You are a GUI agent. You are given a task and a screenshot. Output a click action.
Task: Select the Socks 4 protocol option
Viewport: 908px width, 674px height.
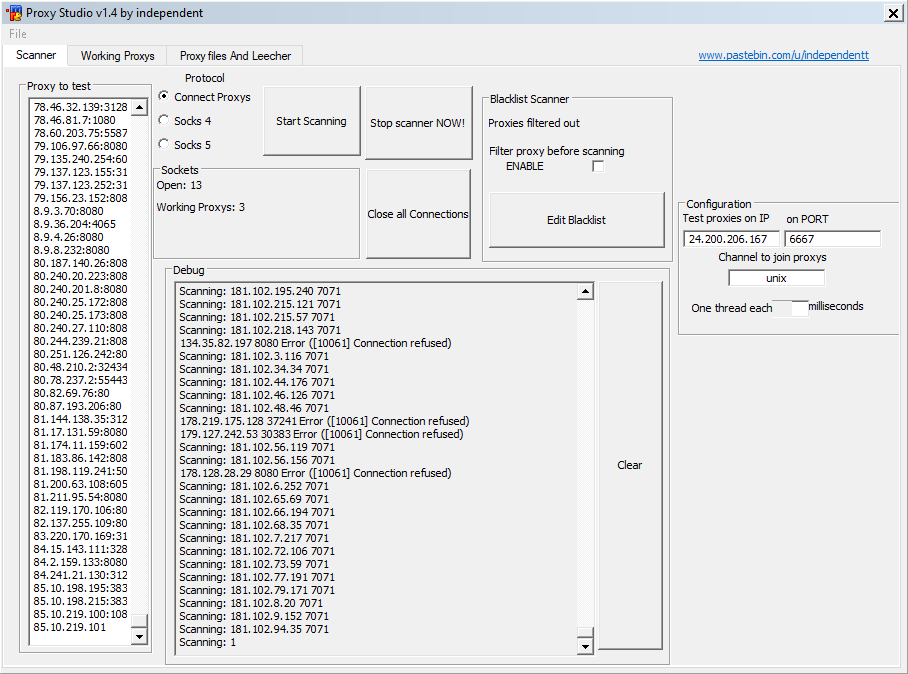pos(185,120)
